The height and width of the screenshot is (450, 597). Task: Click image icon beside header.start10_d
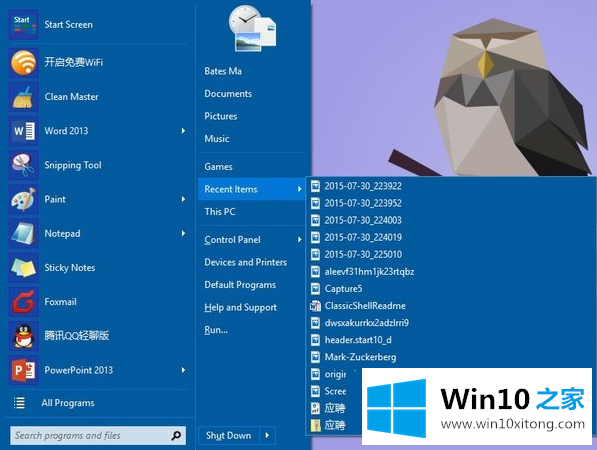coord(315,340)
